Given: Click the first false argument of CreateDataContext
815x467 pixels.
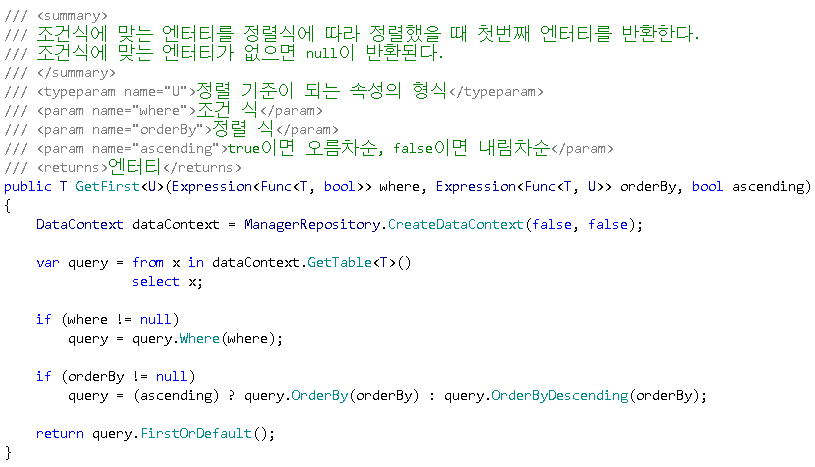Looking at the screenshot, I should (x=552, y=225).
